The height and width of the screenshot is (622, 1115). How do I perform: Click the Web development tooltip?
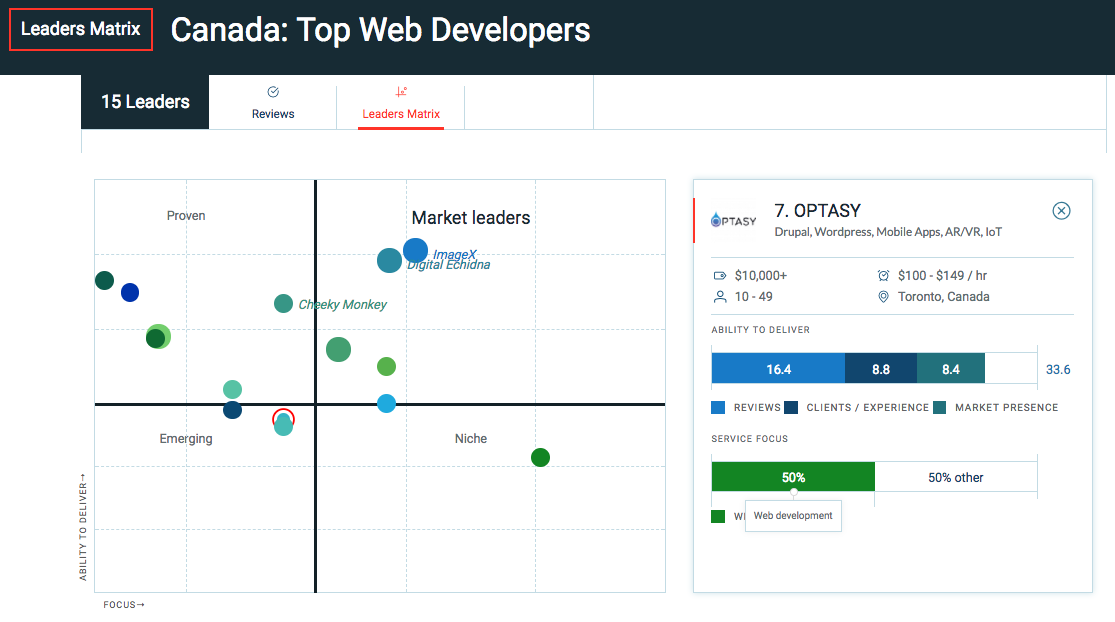coord(793,515)
